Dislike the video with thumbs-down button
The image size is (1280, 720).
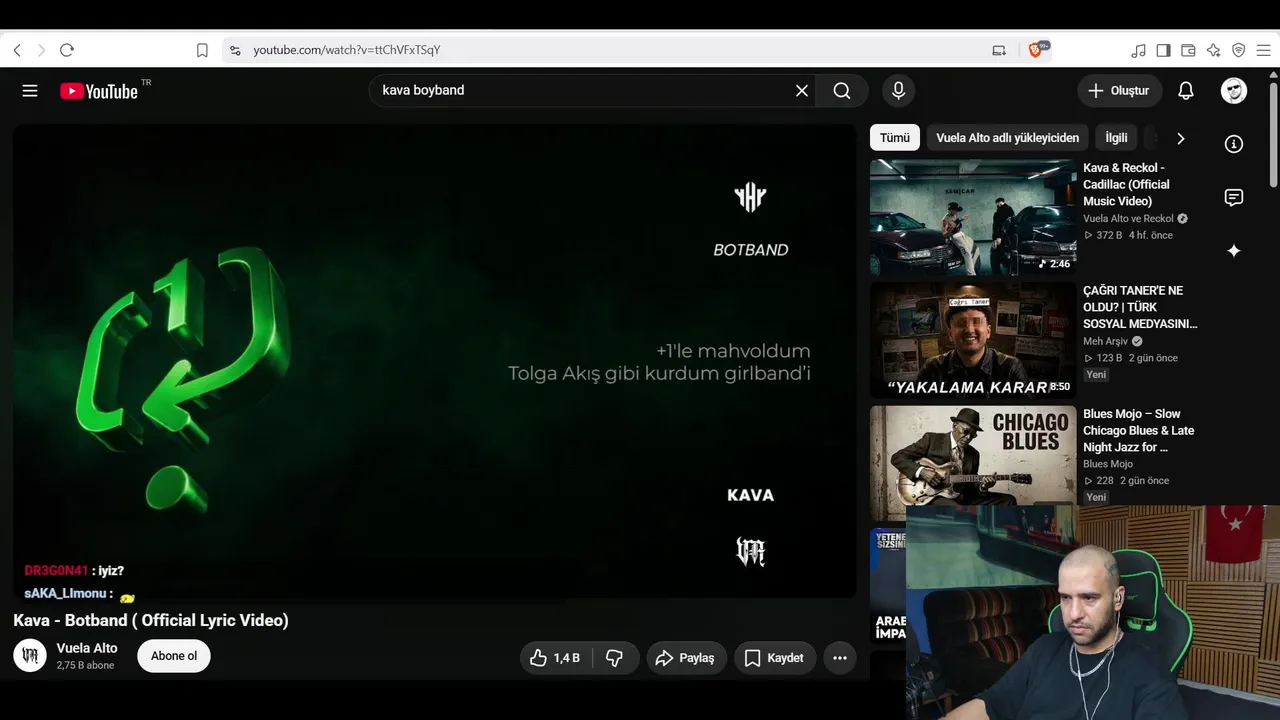click(x=615, y=658)
